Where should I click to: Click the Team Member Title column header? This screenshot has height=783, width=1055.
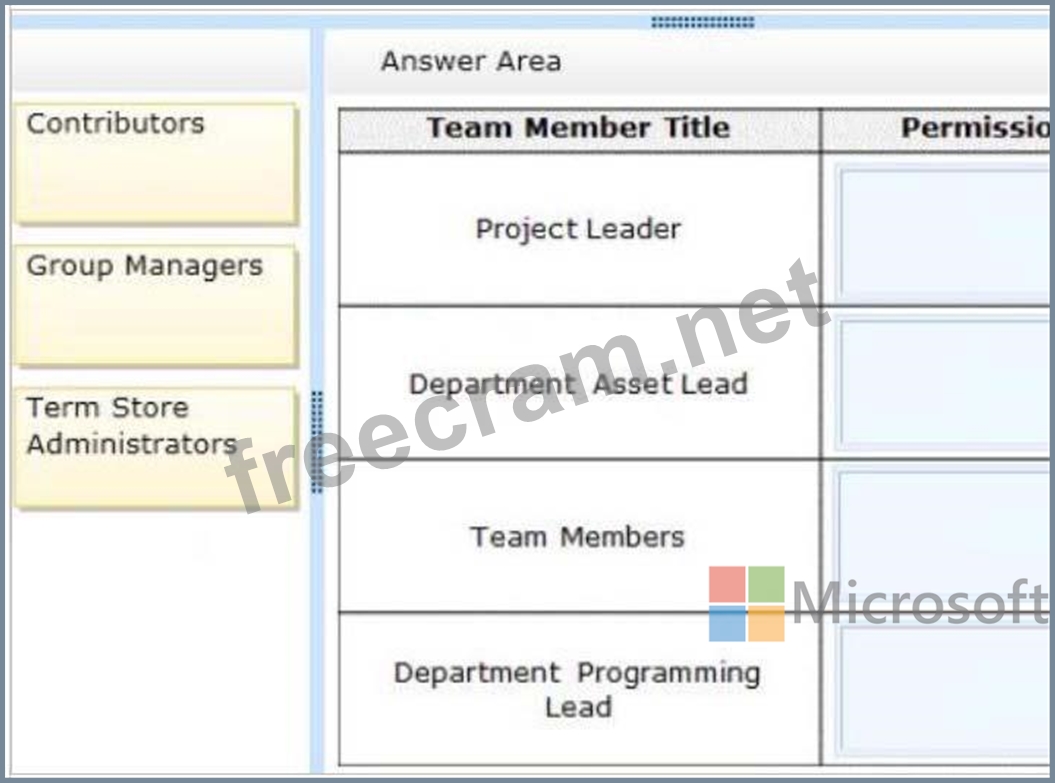click(579, 129)
